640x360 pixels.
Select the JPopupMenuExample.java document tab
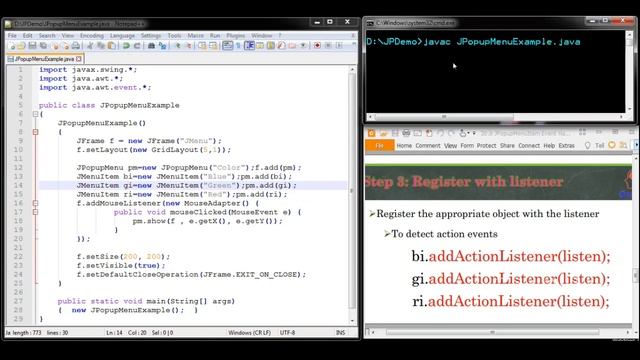(44, 59)
